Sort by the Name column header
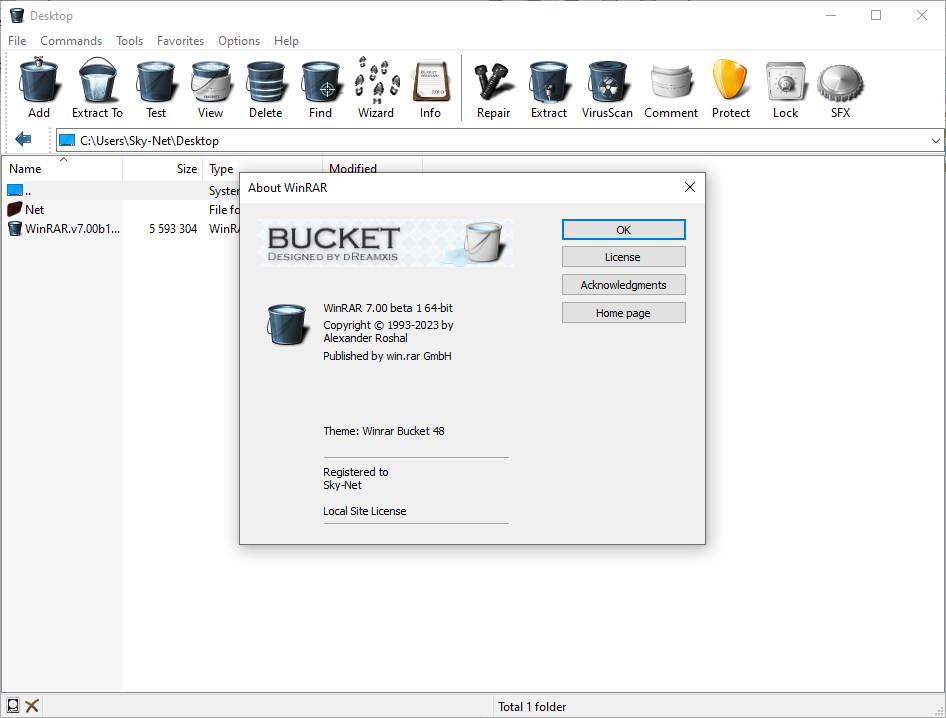The image size is (946, 718). tap(62, 168)
